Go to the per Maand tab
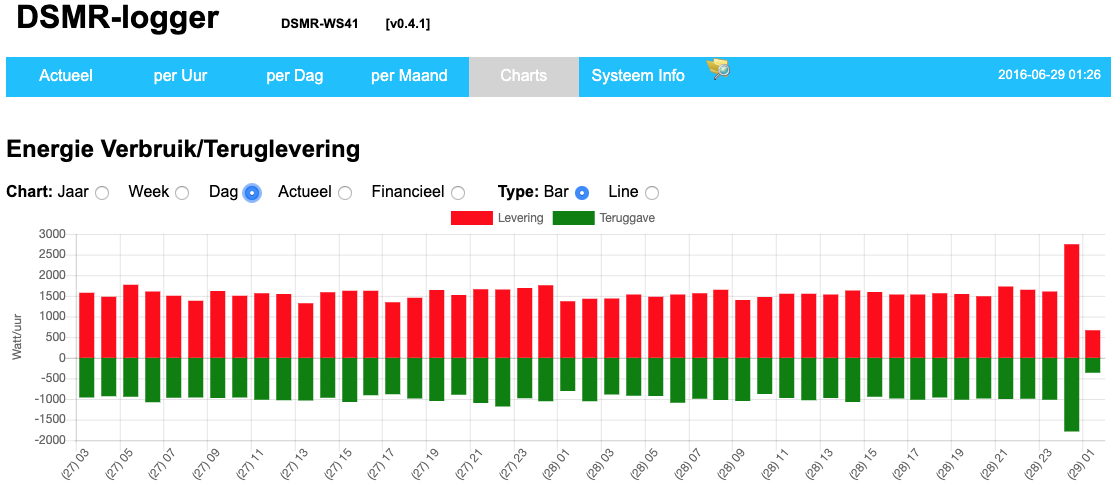The height and width of the screenshot is (492, 1116). pyautogui.click(x=409, y=76)
